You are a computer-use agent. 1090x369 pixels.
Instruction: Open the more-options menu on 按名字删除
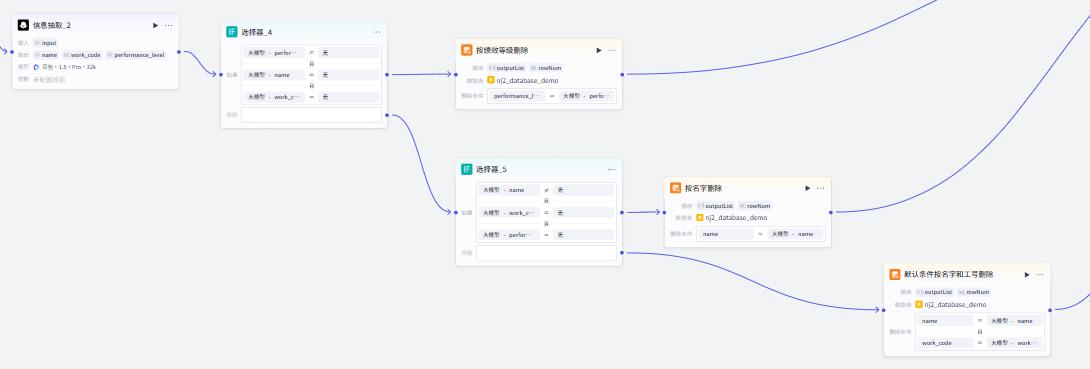coord(820,188)
